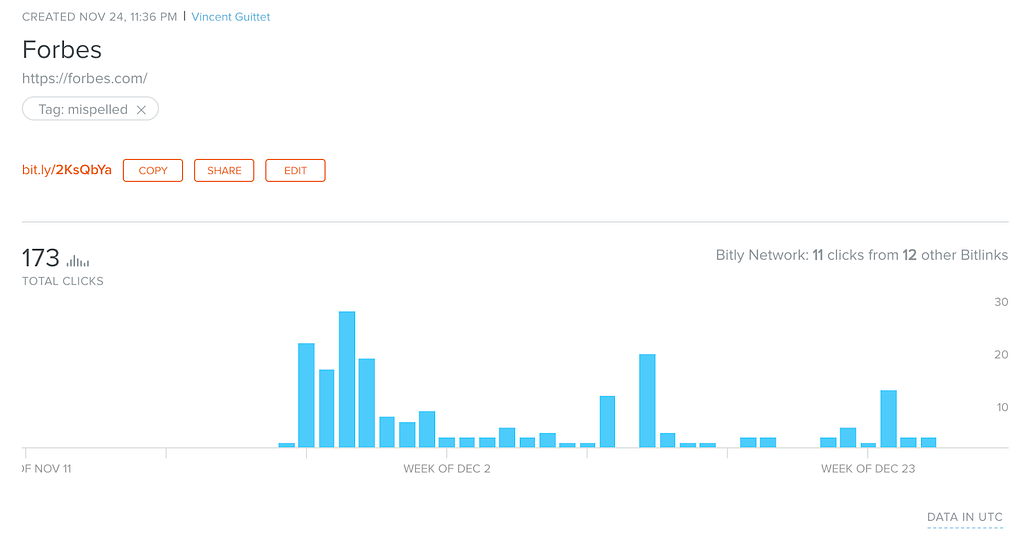This screenshot has width=1024, height=536.
Task: Click the first tall bar near 22 clicks
Action: 306,395
